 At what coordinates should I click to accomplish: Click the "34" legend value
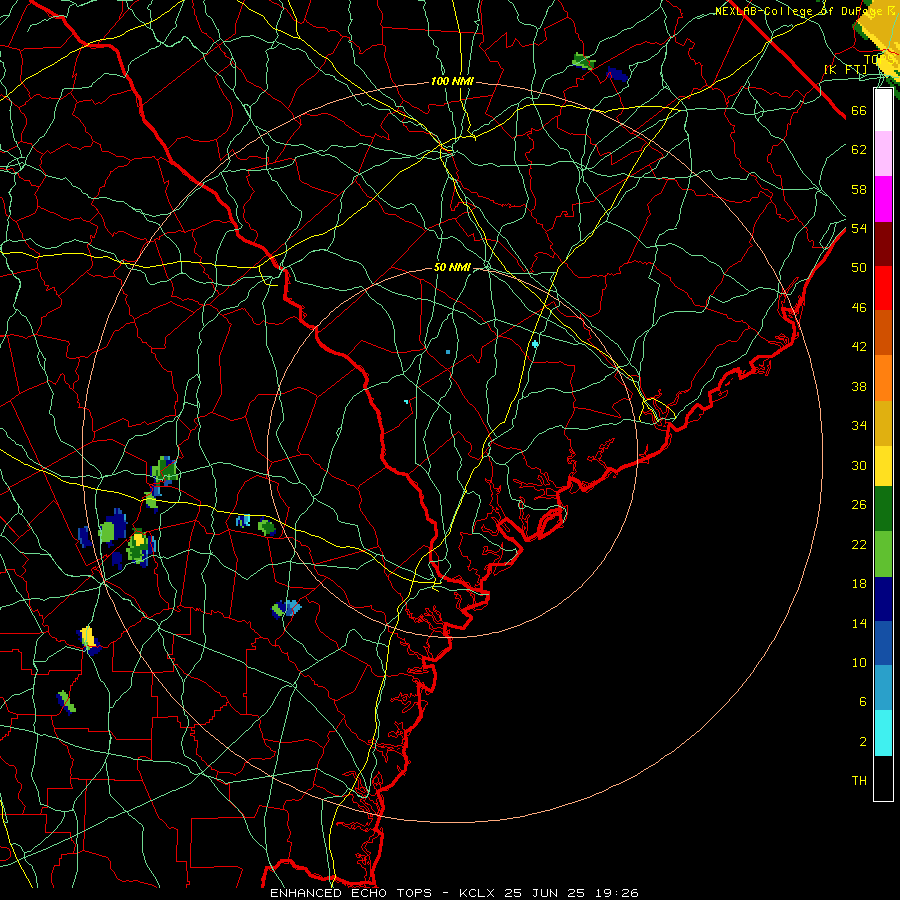[x=859, y=426]
